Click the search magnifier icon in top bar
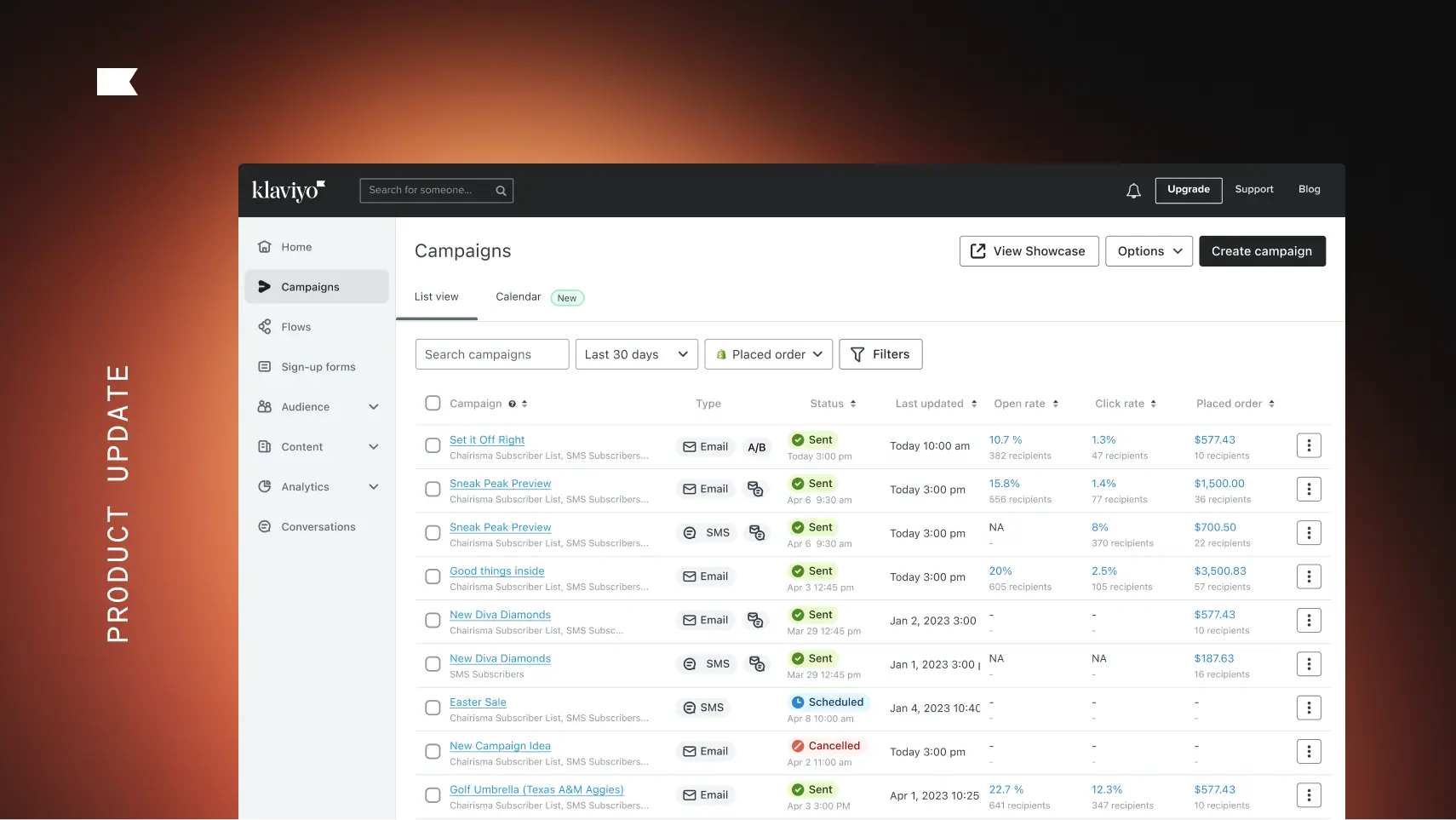 pyautogui.click(x=501, y=191)
